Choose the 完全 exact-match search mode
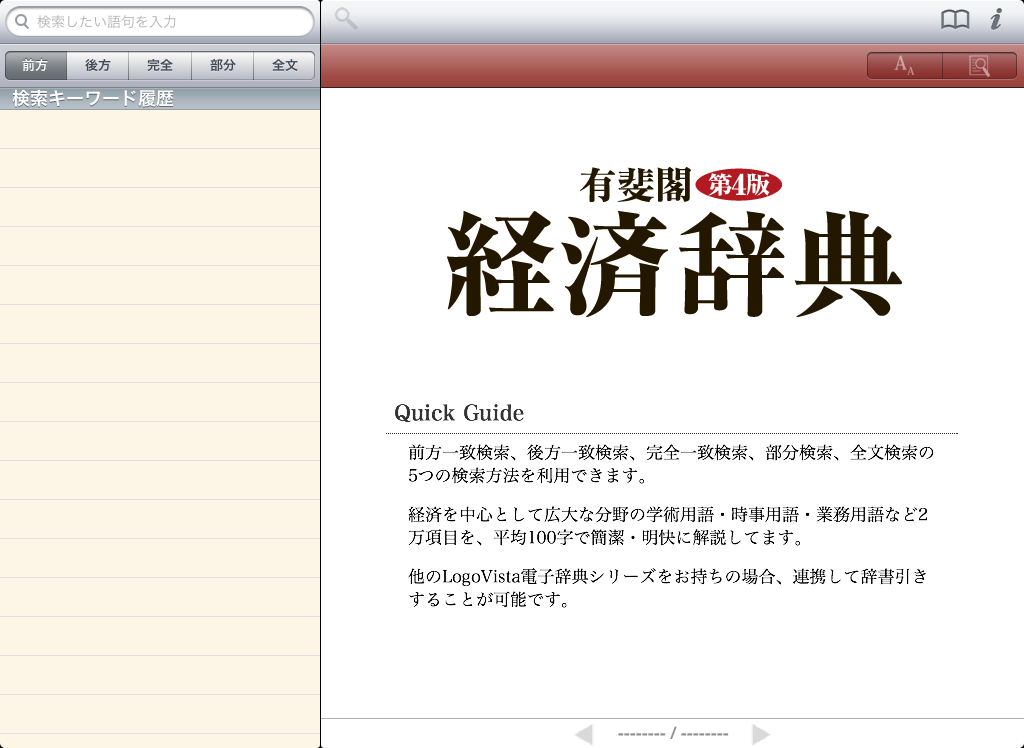The width and height of the screenshot is (1024, 748). (x=160, y=66)
